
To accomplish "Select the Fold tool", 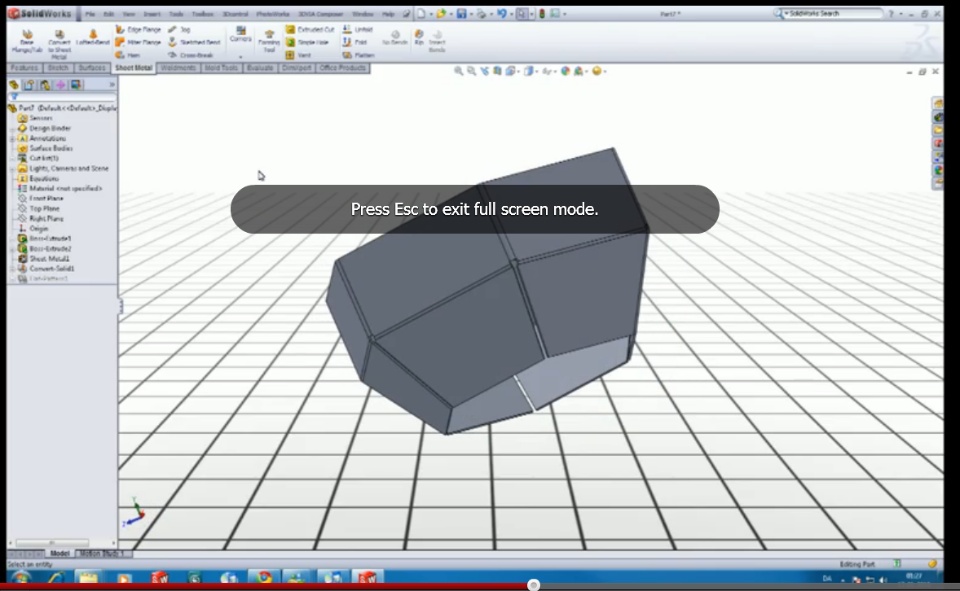I will pos(354,42).
